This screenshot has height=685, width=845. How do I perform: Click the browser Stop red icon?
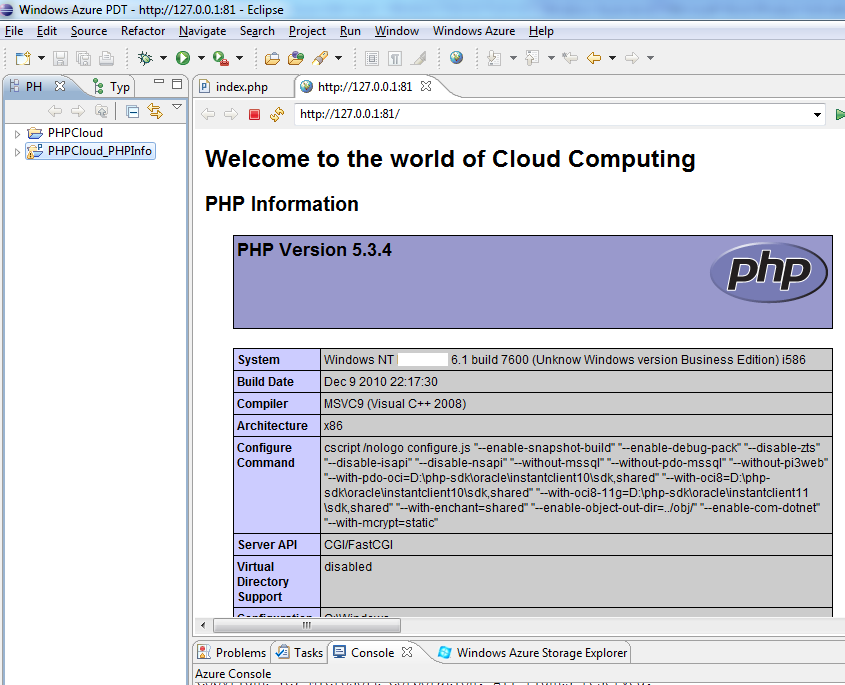point(254,114)
